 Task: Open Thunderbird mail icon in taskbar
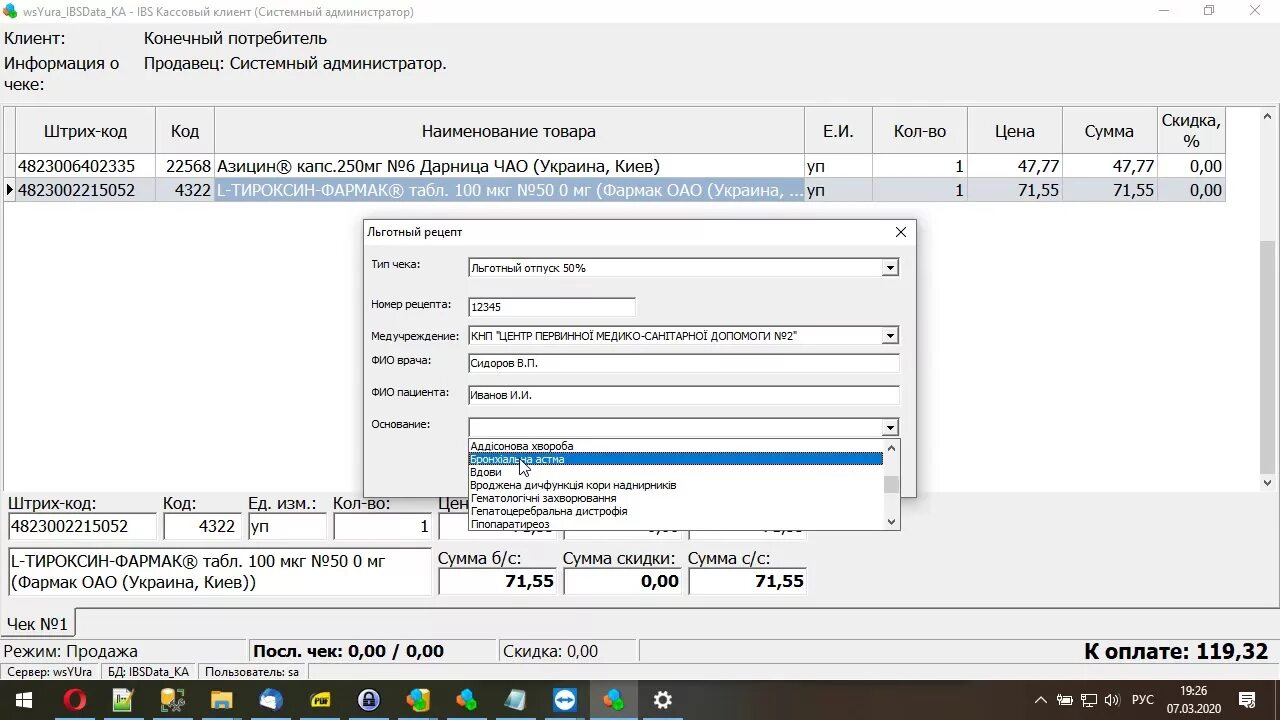click(x=271, y=700)
